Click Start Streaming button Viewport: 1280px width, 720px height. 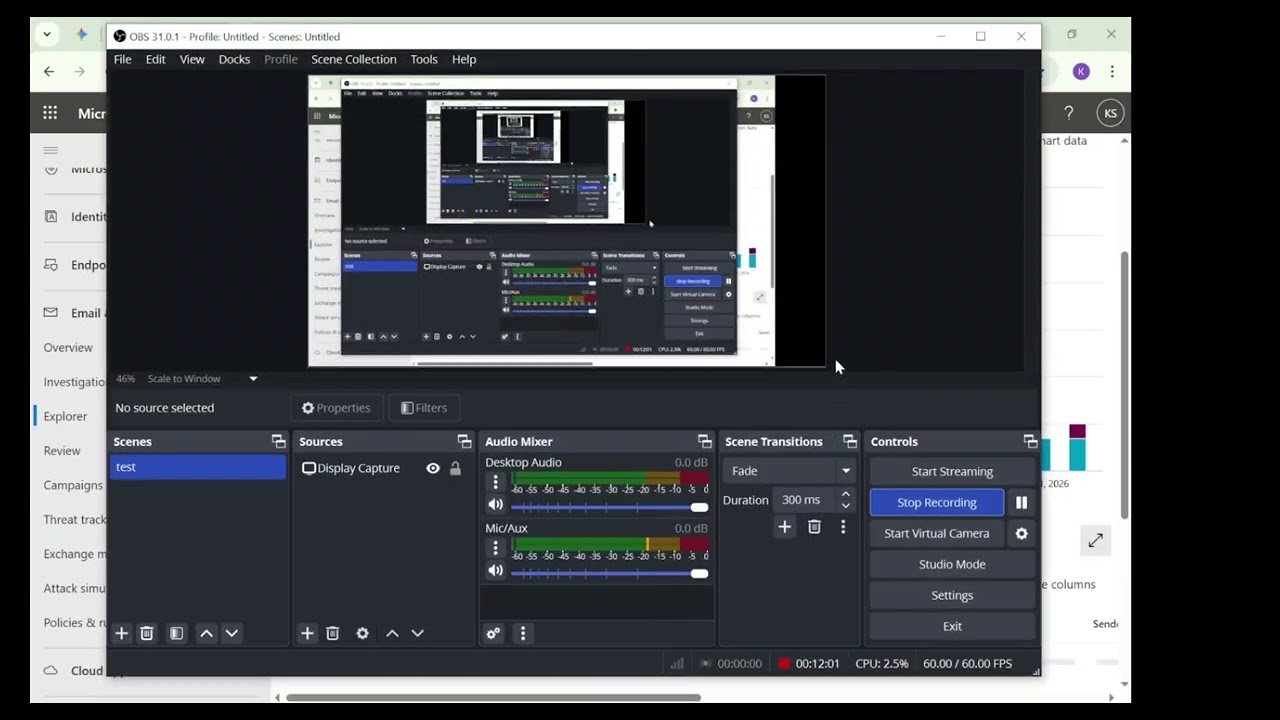tap(952, 471)
